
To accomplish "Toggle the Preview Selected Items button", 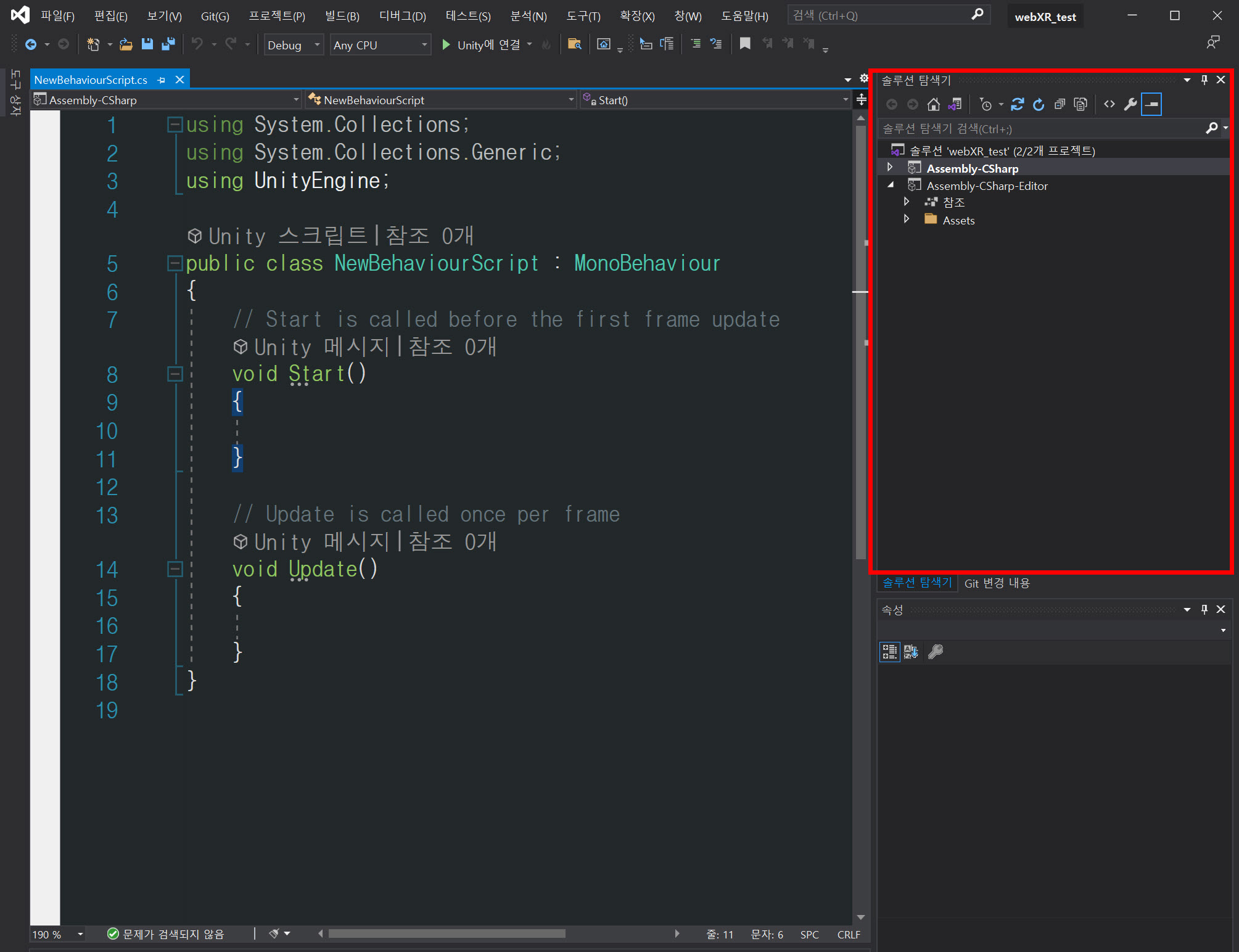I will (1151, 105).
